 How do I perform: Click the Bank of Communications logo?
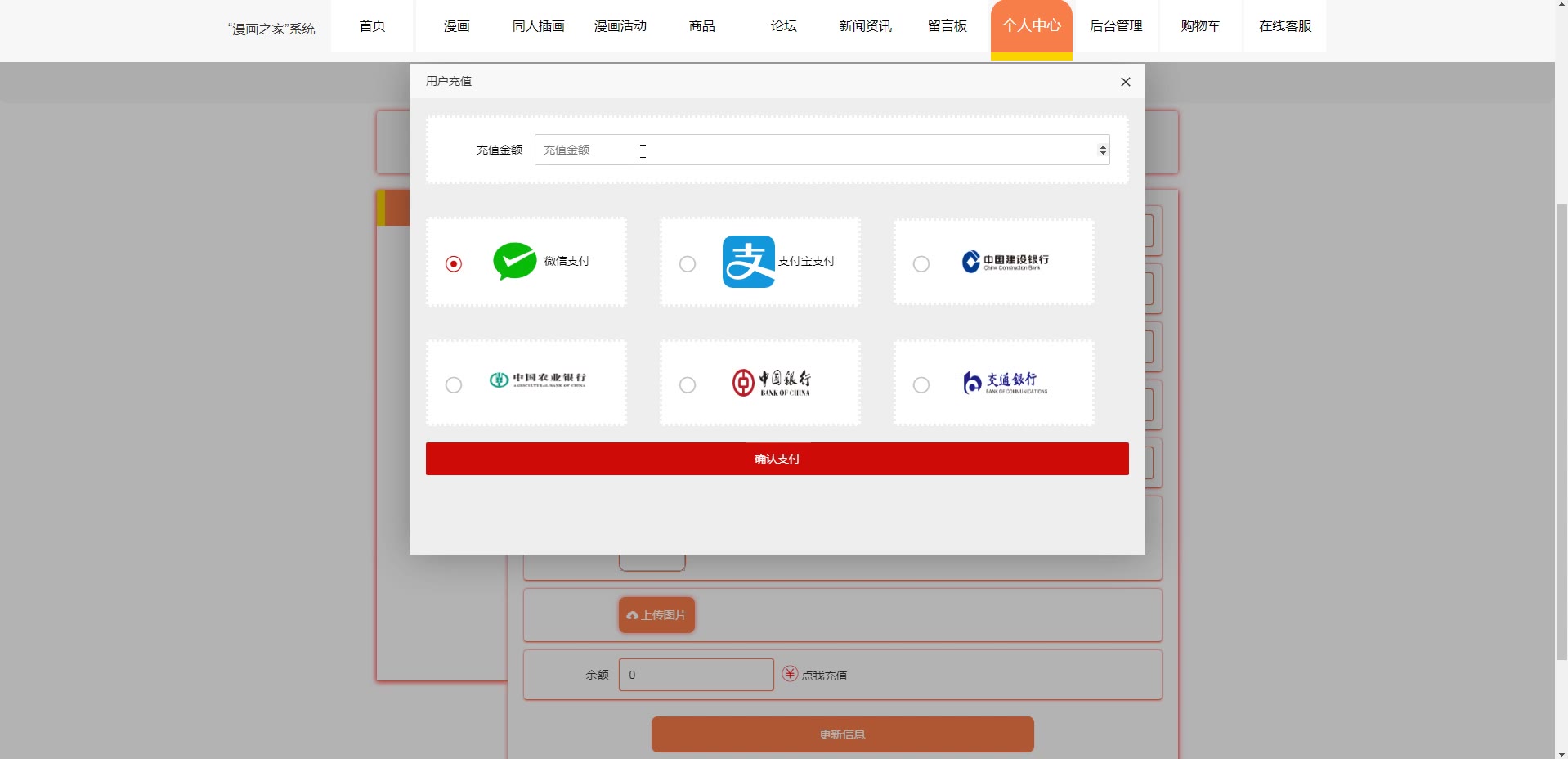point(1005,383)
